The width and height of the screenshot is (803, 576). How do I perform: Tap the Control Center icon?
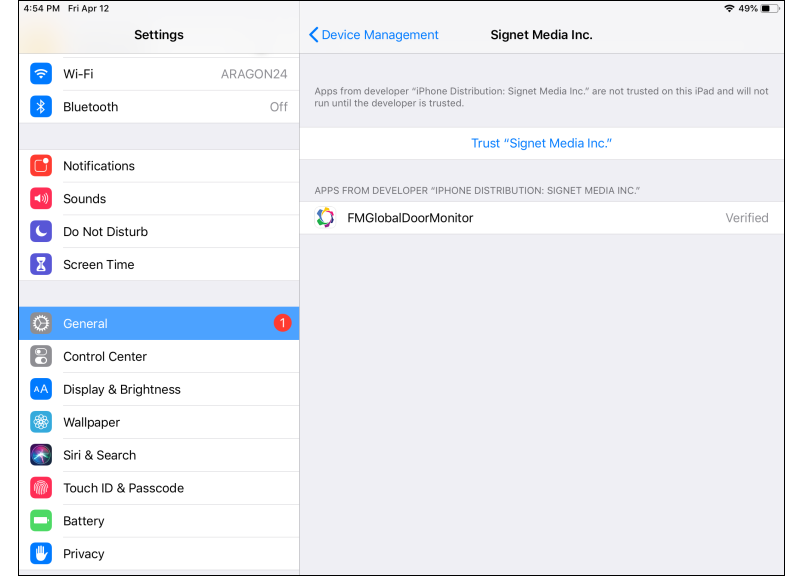click(x=41, y=357)
